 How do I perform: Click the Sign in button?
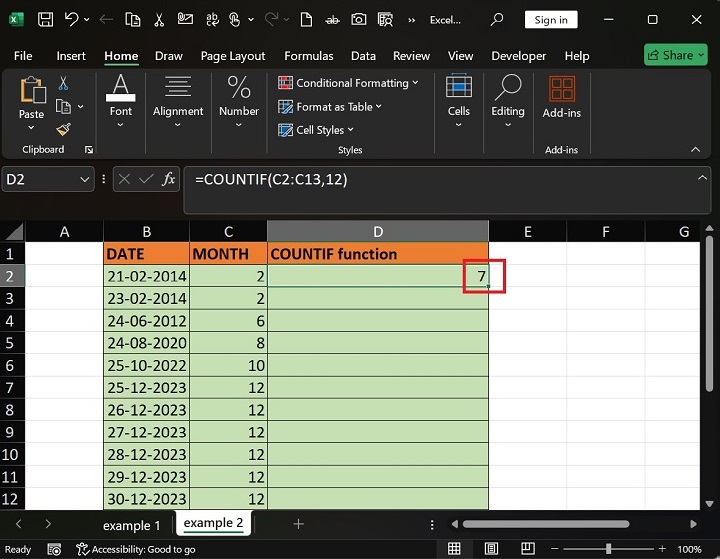tap(550, 20)
